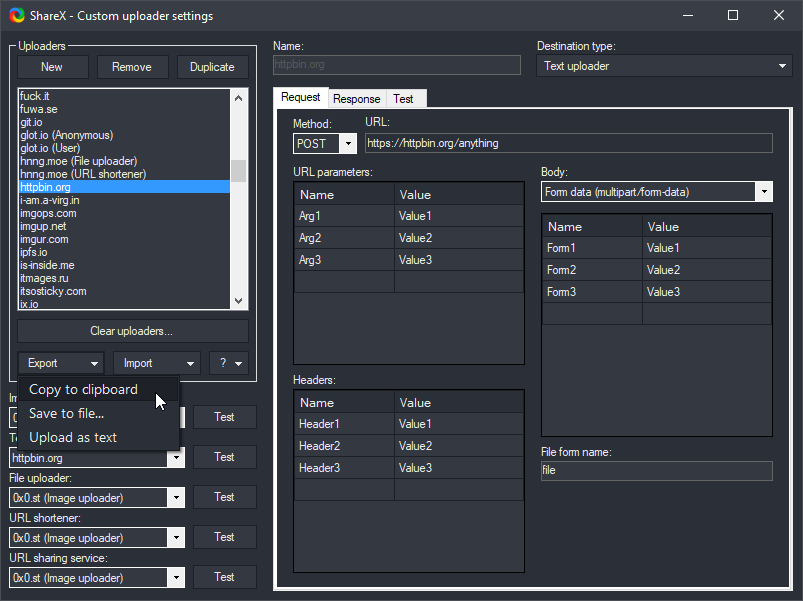Image resolution: width=803 pixels, height=601 pixels.
Task: Open the Test tab
Action: [404, 99]
